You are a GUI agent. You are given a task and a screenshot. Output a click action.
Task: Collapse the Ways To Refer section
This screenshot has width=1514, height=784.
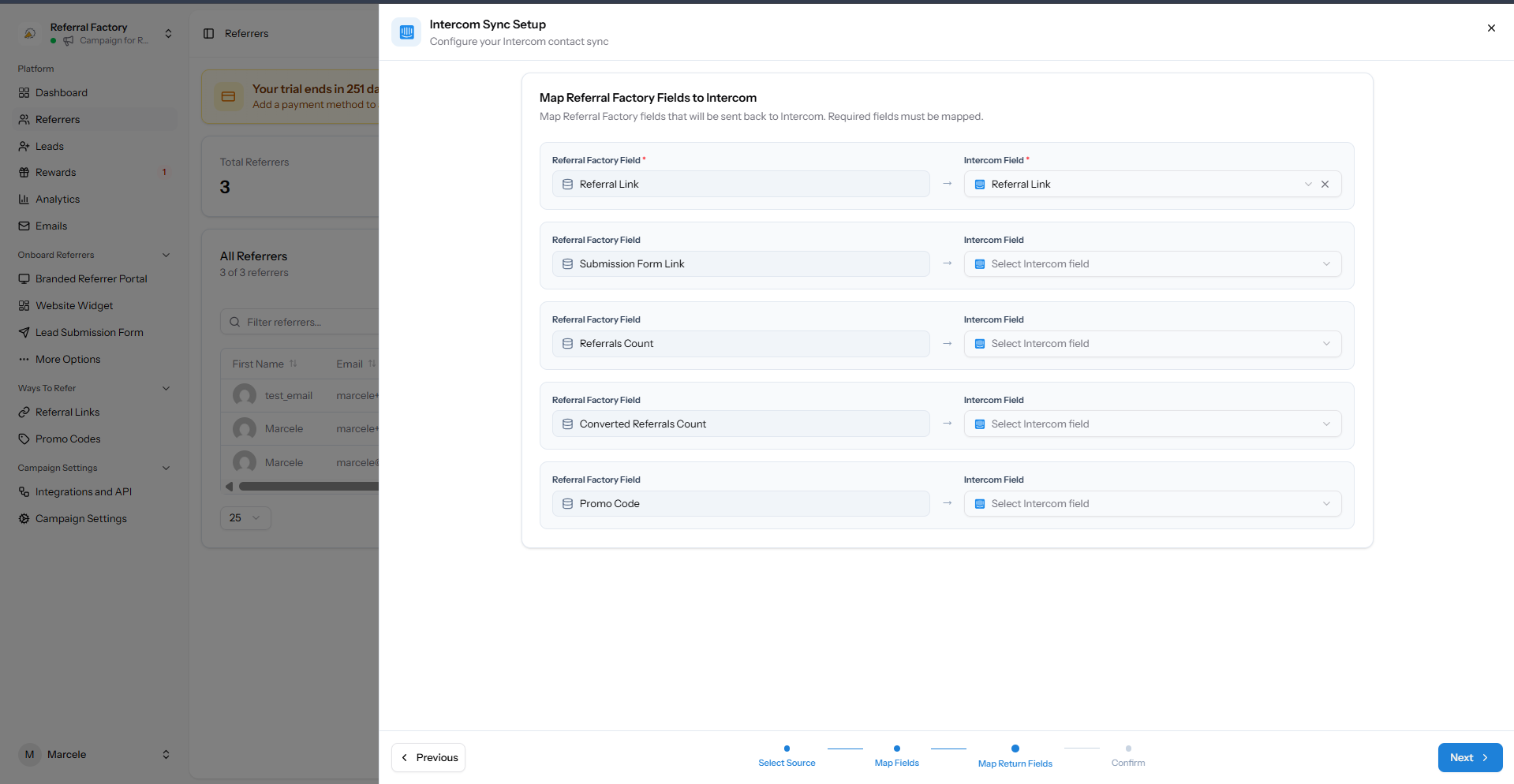(166, 389)
